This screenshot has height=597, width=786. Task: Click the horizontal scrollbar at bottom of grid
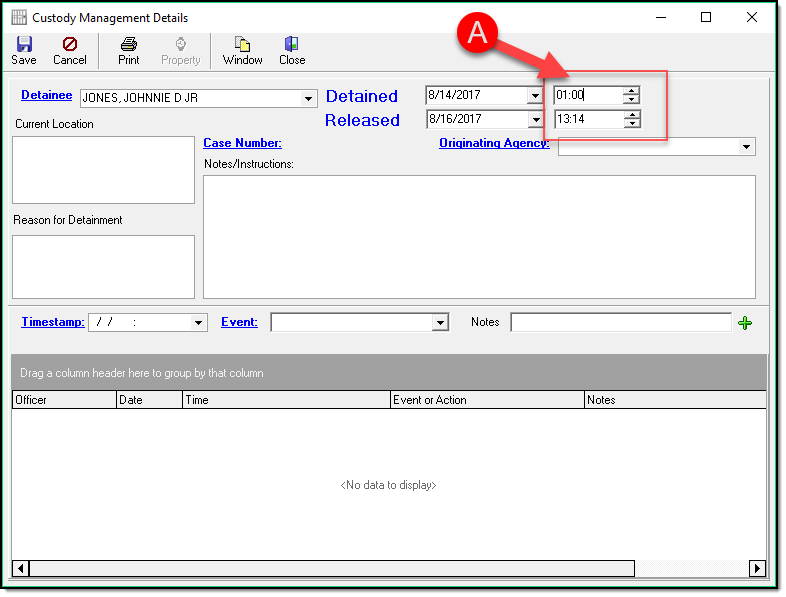tap(330, 568)
